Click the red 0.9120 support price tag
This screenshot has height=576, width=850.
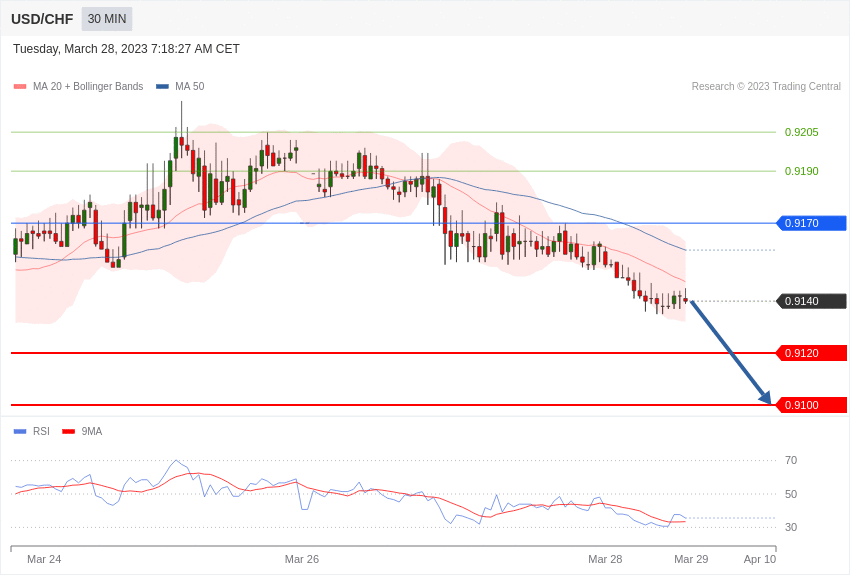click(x=812, y=353)
